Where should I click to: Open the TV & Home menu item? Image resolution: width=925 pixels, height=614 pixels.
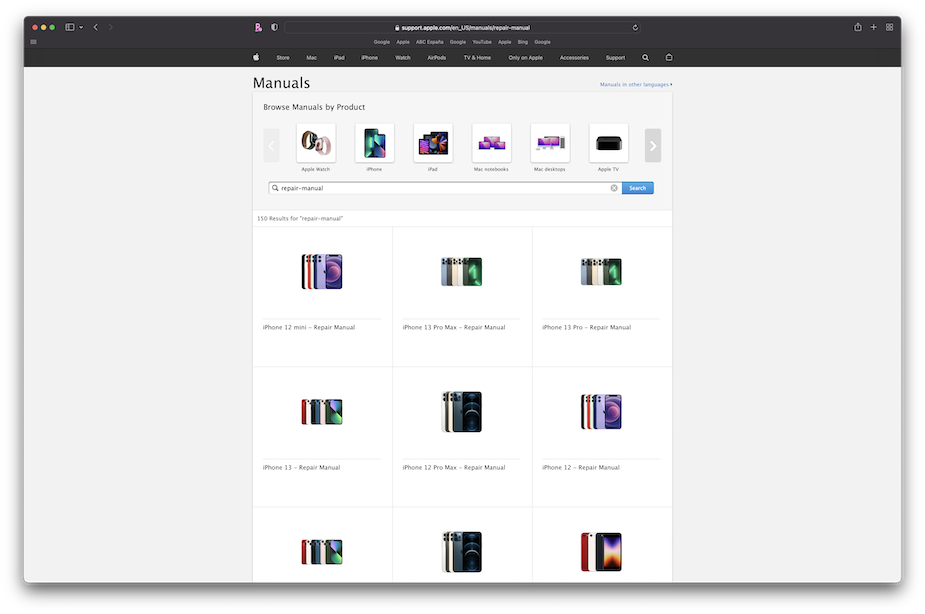[477, 58]
